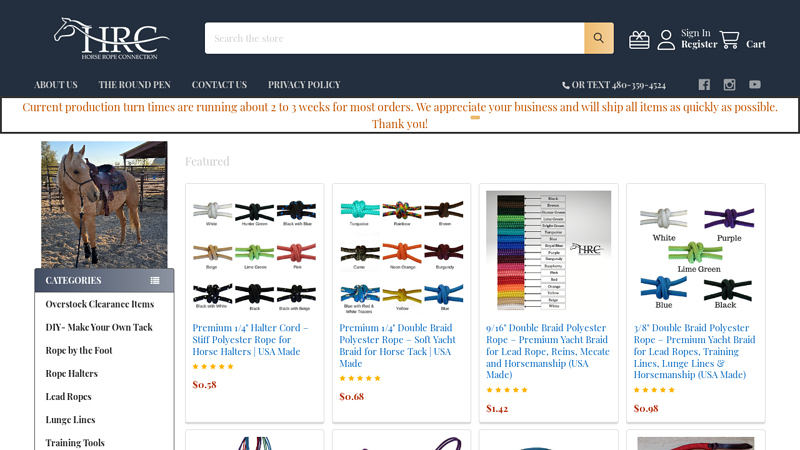
Task: Visit the Facebook page icon
Action: pyautogui.click(x=704, y=85)
